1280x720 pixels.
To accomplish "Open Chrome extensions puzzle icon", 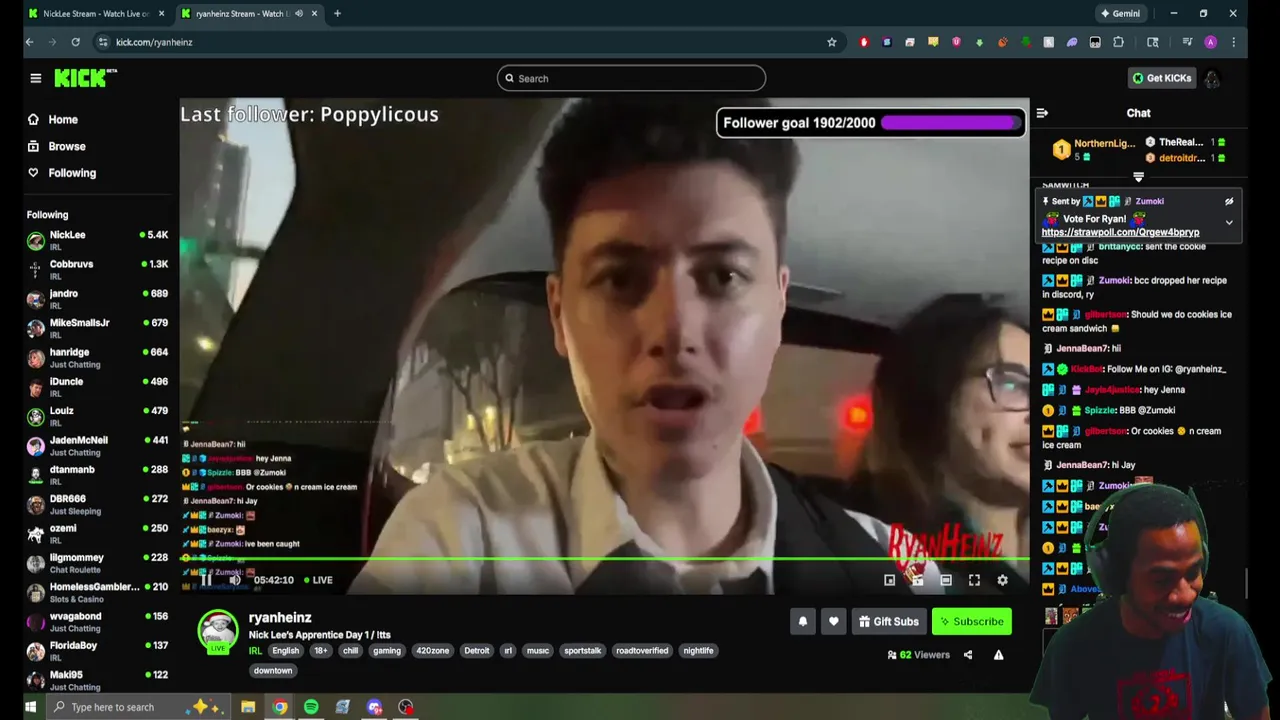I will tap(1119, 42).
